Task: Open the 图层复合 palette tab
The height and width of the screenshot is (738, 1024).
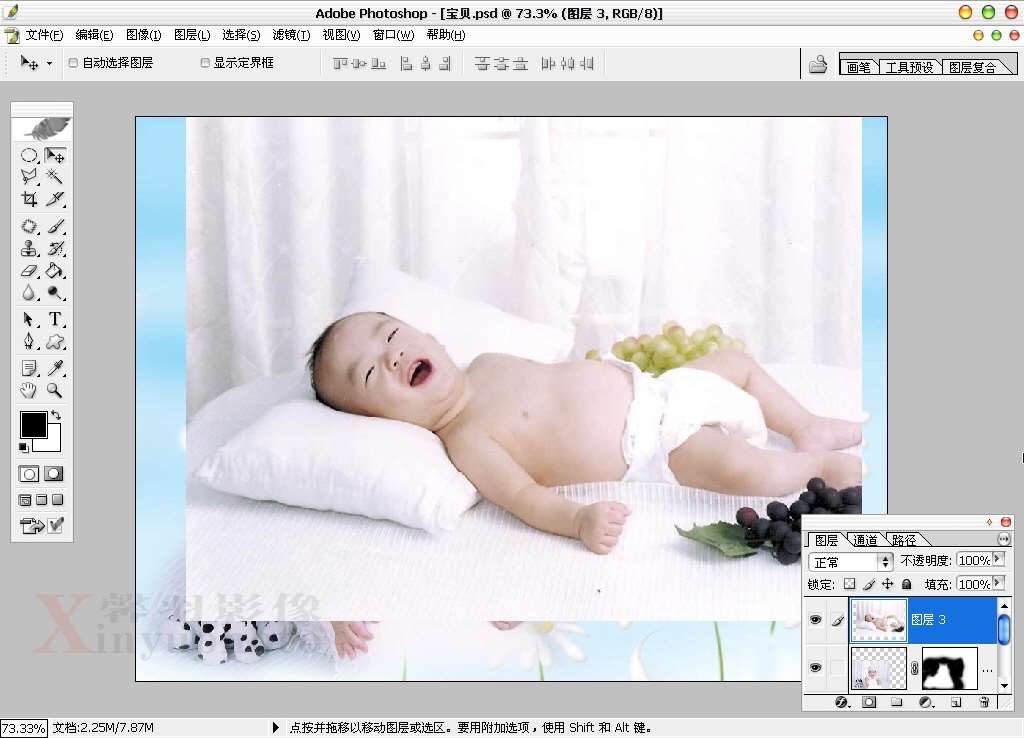Action: [972, 67]
